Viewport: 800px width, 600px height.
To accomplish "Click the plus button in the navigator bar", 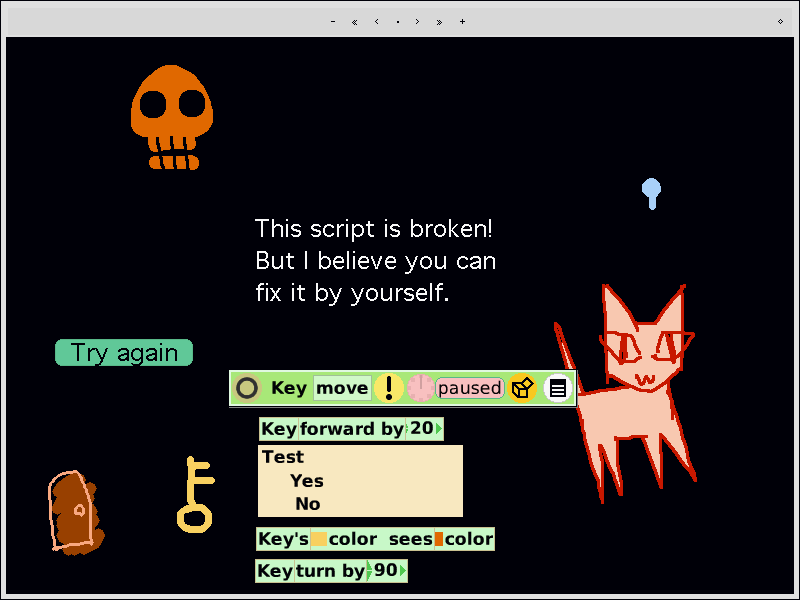I will [462, 21].
